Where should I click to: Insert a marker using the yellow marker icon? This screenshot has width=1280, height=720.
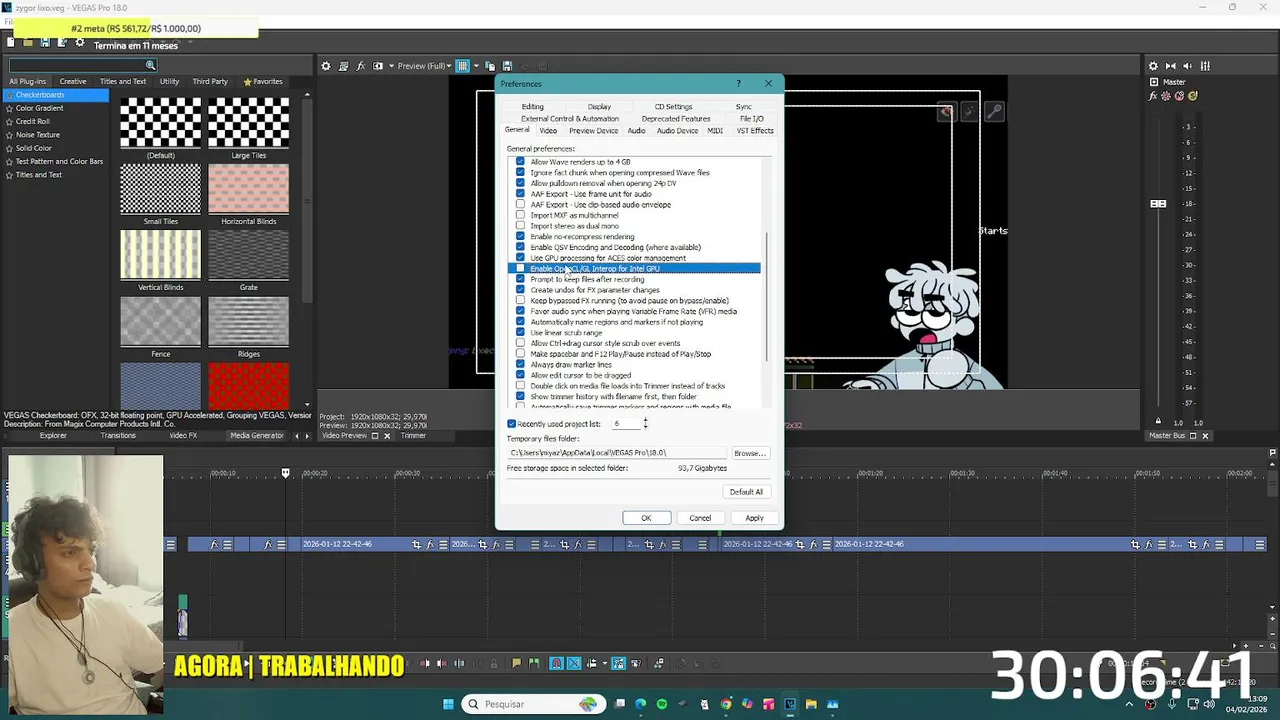516,663
